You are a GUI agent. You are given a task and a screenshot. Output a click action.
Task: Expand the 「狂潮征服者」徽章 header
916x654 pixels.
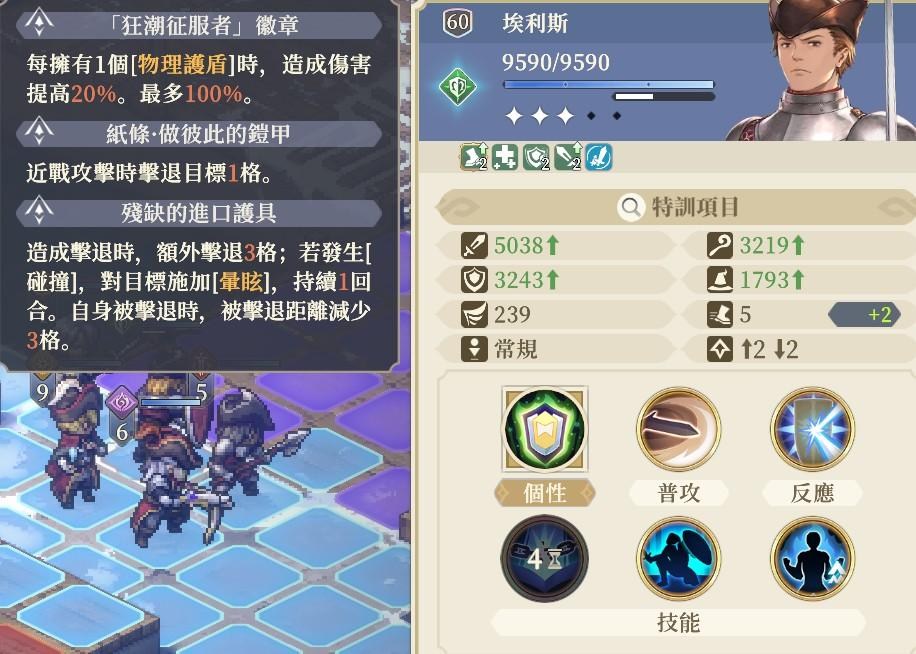coord(199,25)
